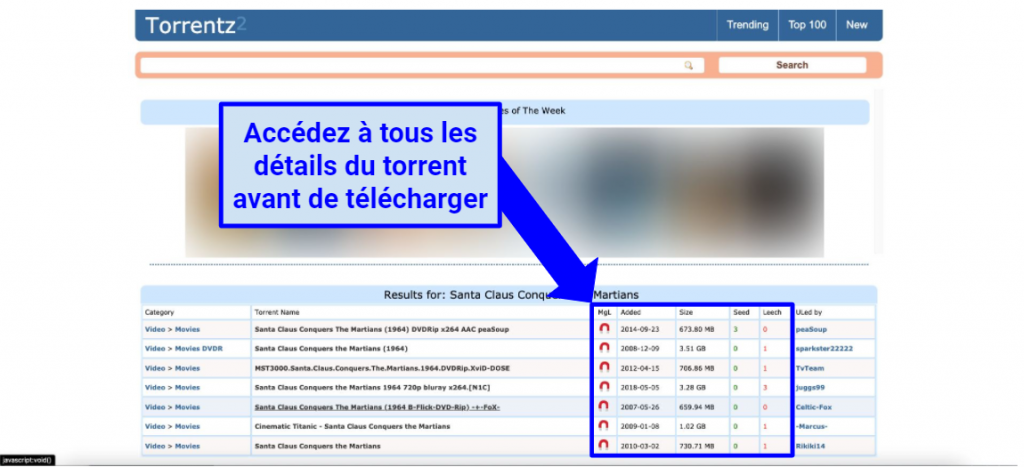The width and height of the screenshot is (1024, 467).
Task: Open uploader TvTeam's profile
Action: pos(810,368)
